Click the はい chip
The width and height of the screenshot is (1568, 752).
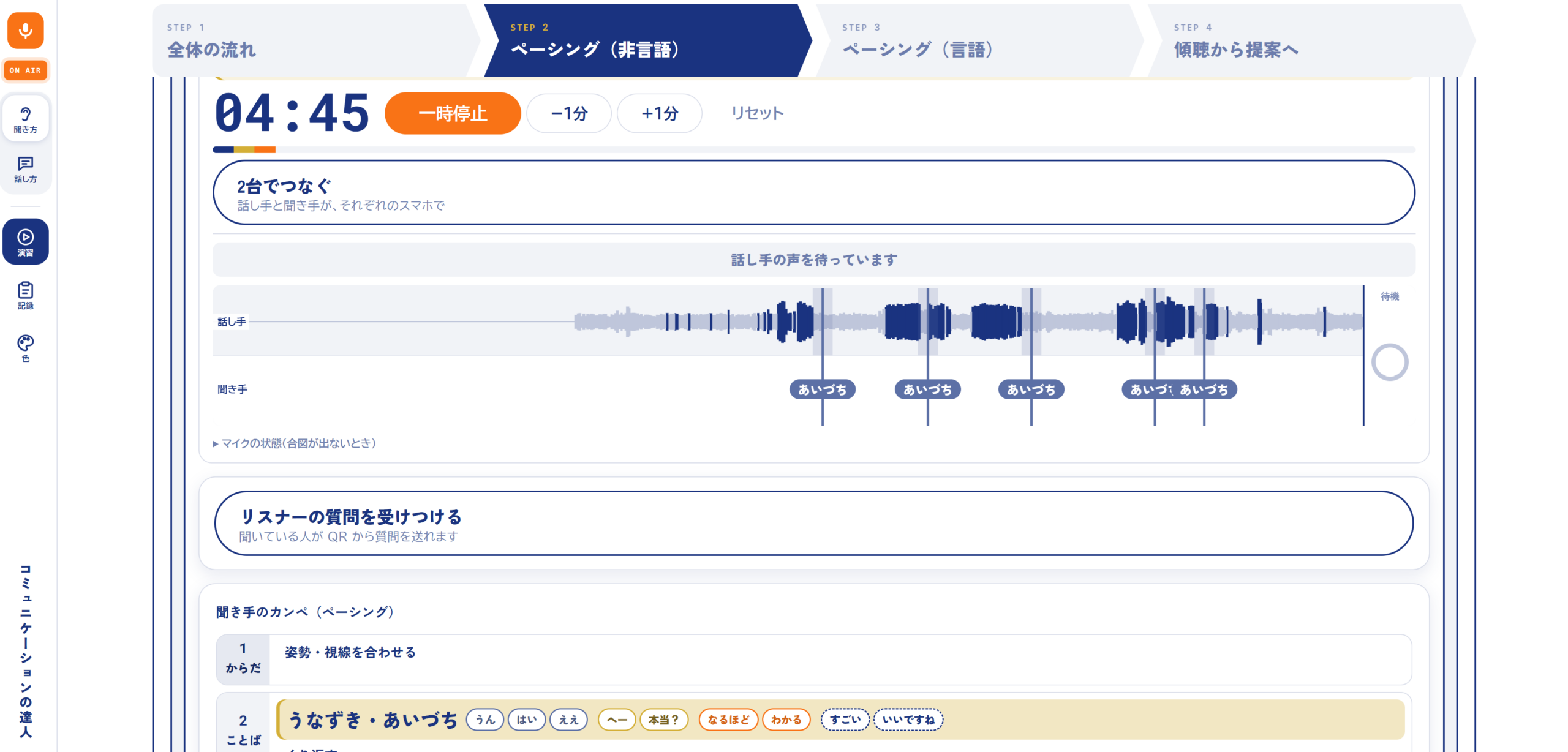pos(527,720)
